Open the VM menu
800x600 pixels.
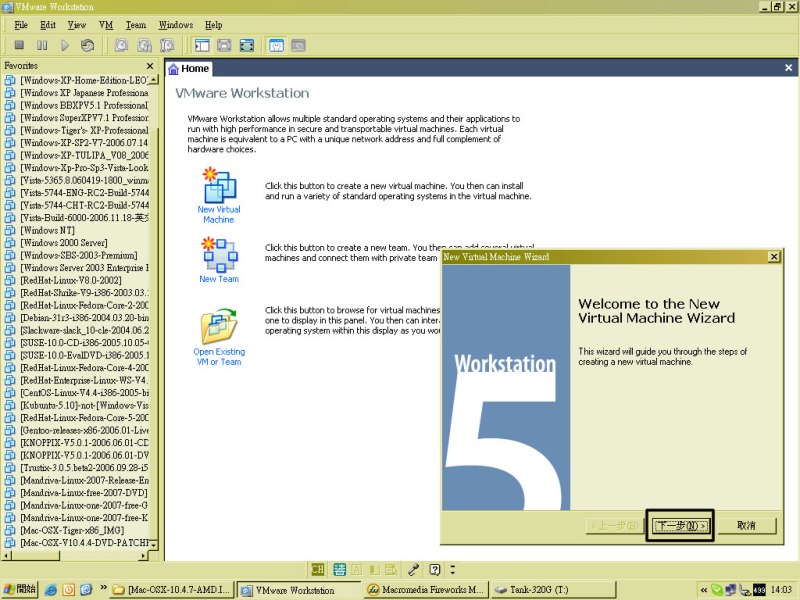[x=106, y=25]
